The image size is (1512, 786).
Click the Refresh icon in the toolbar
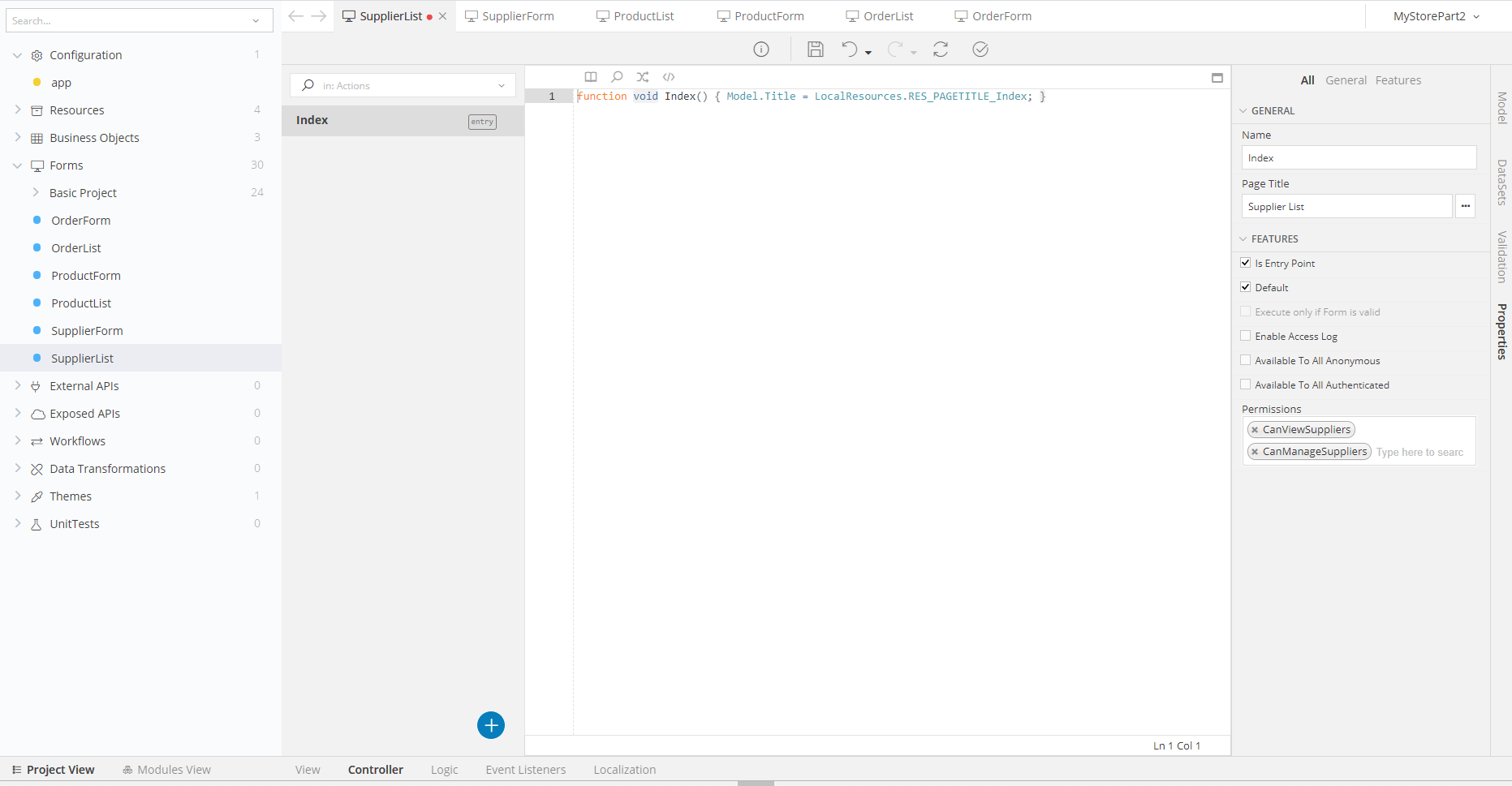(x=941, y=49)
